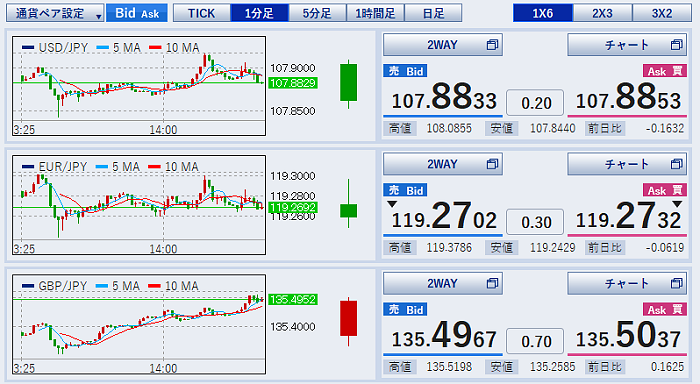
Task: Click the green USD/JPY candlestick icon
Action: (348, 83)
